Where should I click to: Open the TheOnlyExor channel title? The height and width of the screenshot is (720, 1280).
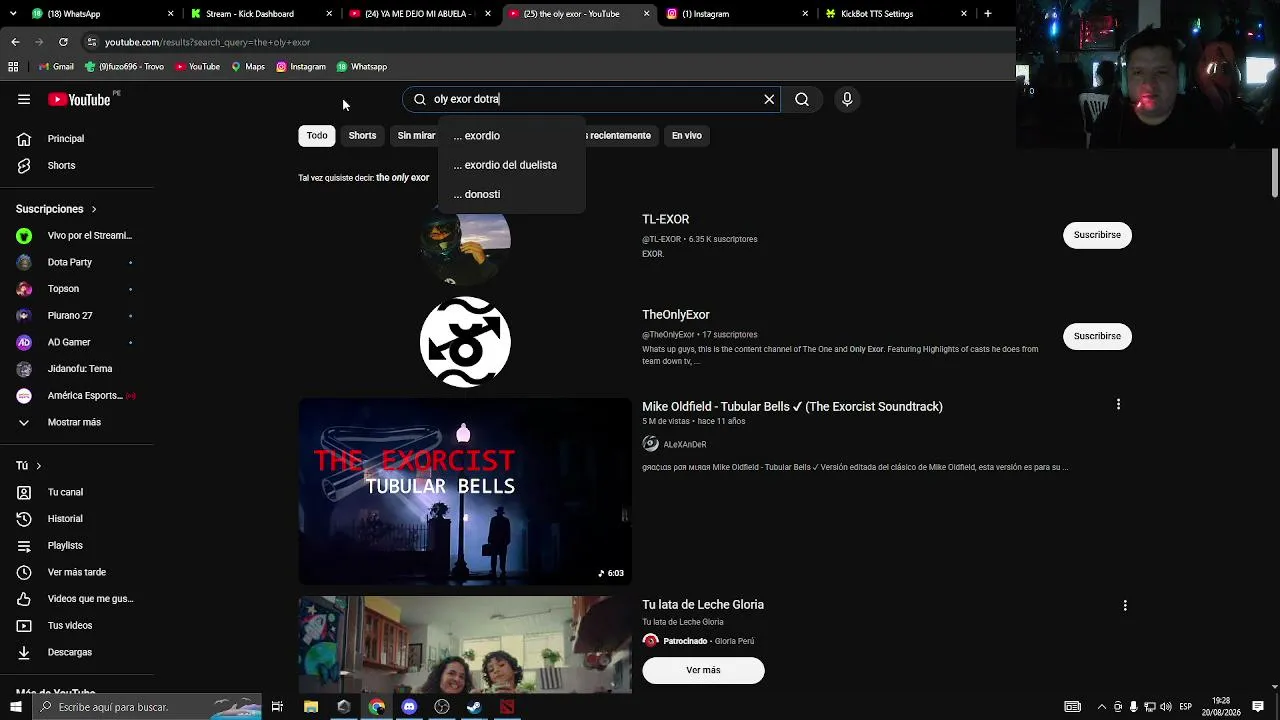point(676,315)
